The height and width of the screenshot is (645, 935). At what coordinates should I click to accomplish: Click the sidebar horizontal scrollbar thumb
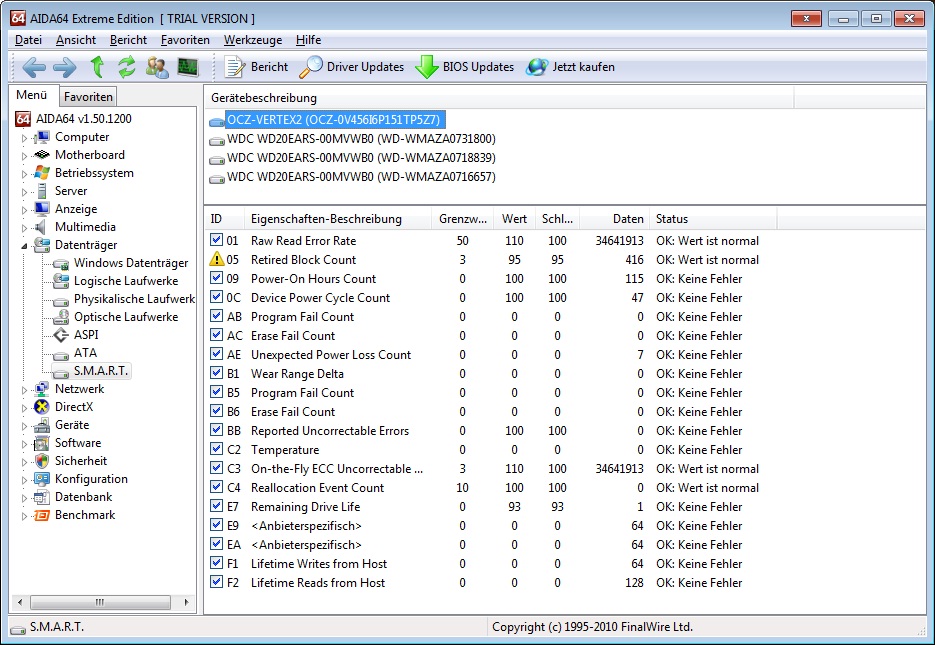[x=100, y=602]
